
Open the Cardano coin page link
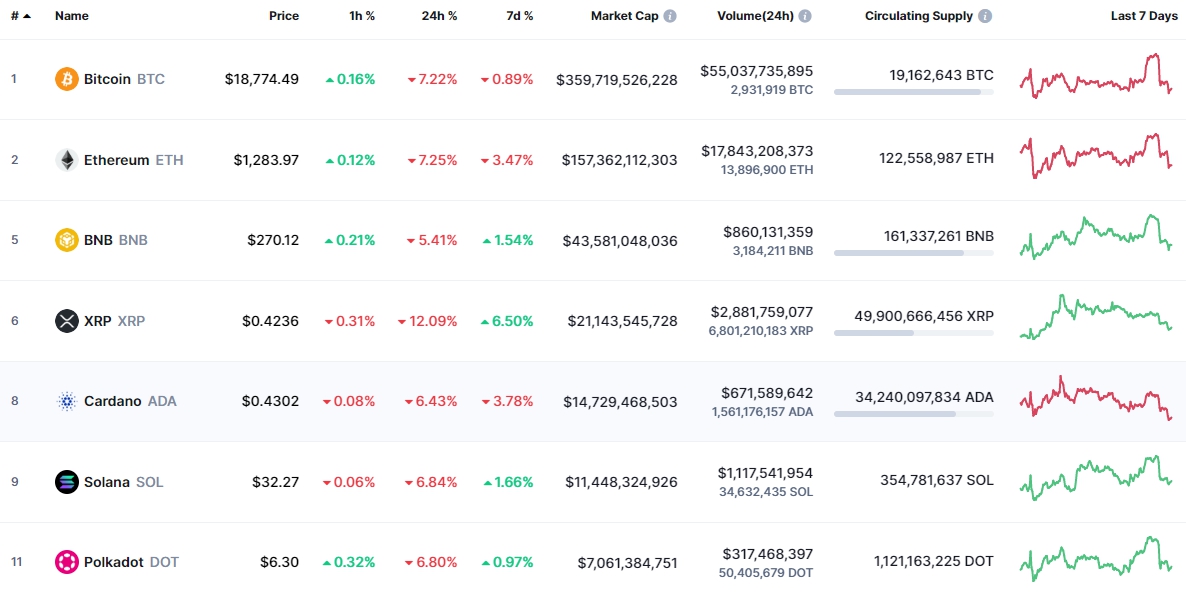(x=130, y=402)
